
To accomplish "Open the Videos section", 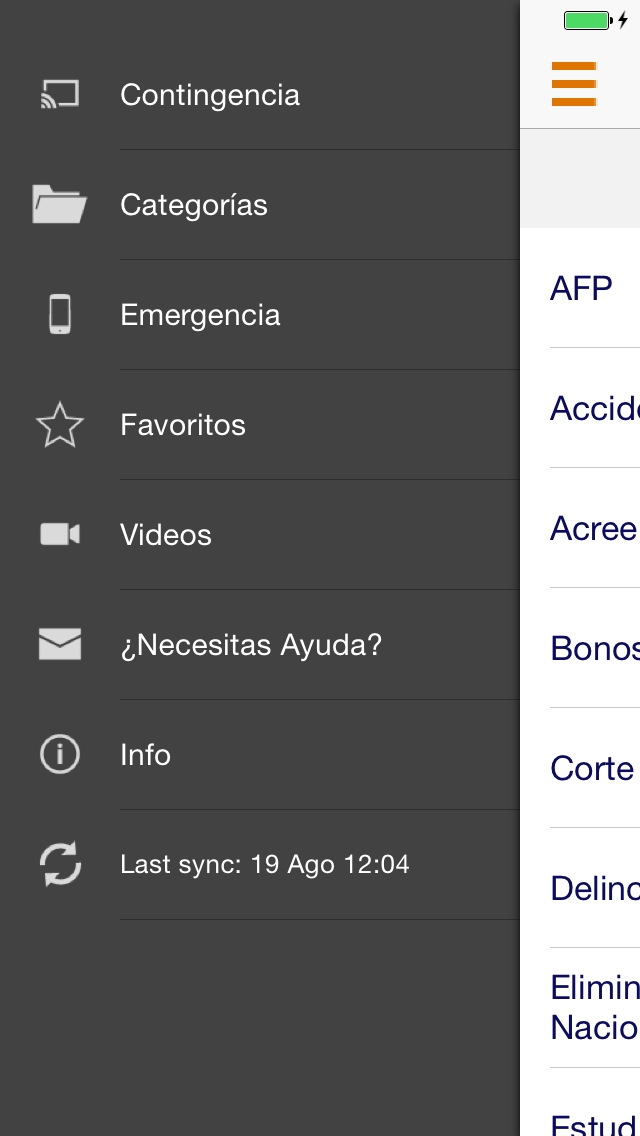I will tap(166, 534).
